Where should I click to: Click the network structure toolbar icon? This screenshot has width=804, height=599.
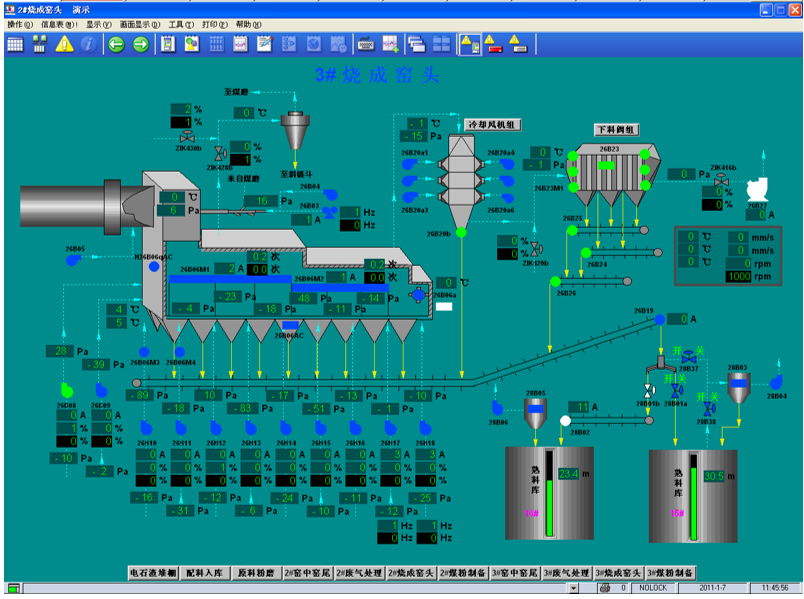(39, 45)
